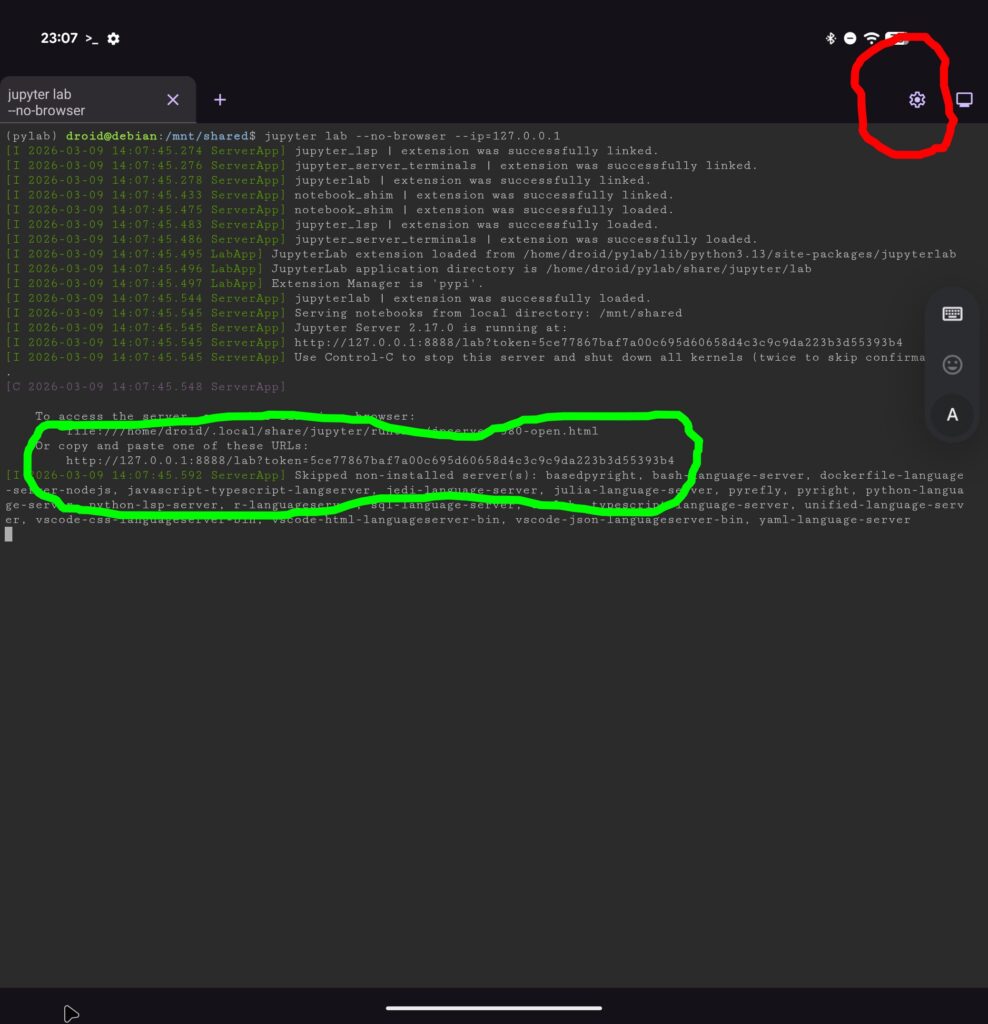Open terminal settings gear in the tab bar
The height and width of the screenshot is (1024, 988).
point(917,100)
